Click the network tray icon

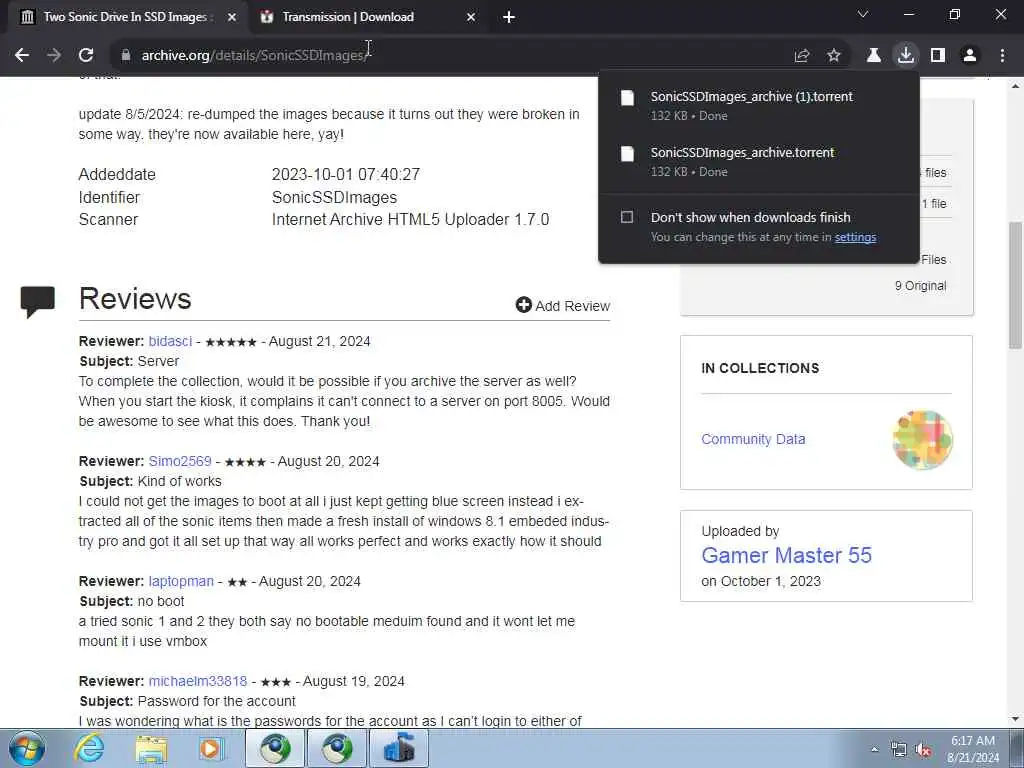coord(899,750)
